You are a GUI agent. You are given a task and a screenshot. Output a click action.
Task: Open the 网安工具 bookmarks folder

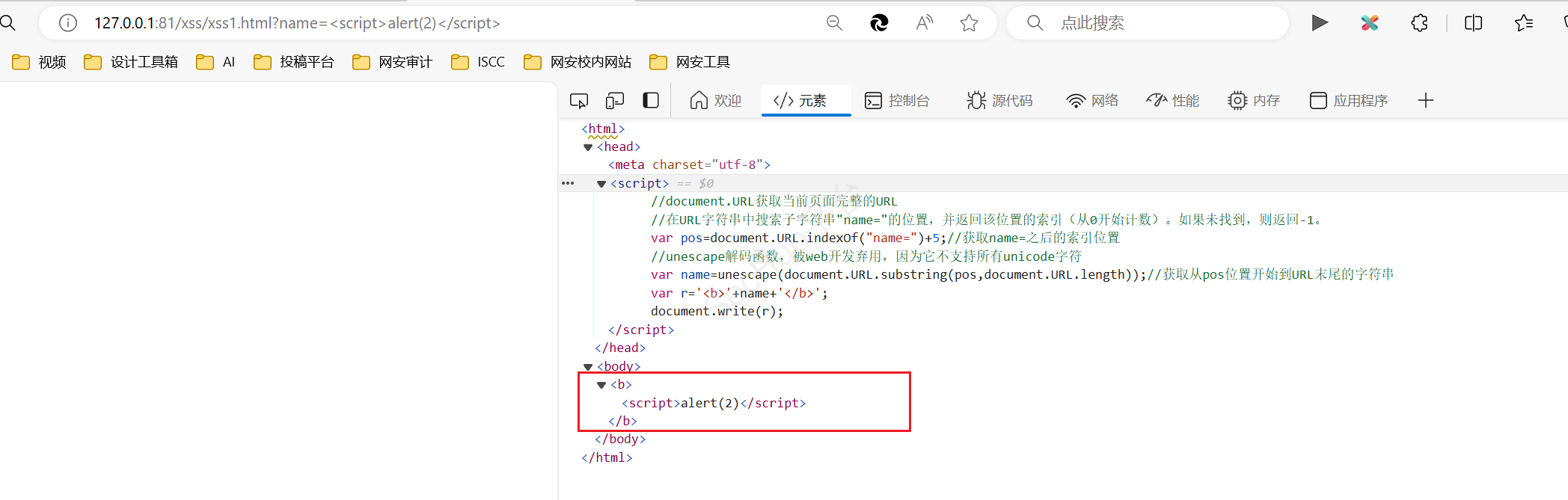click(690, 62)
